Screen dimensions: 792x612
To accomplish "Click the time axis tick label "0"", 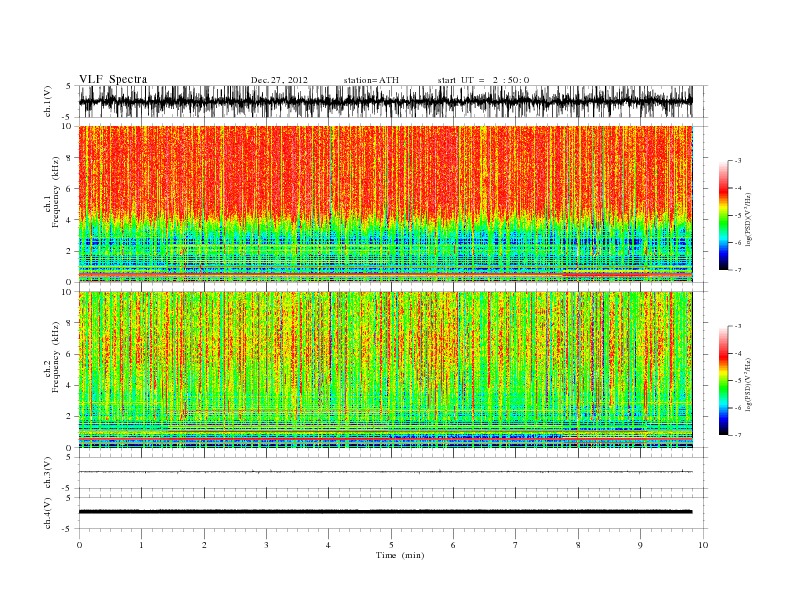I will coord(79,545).
